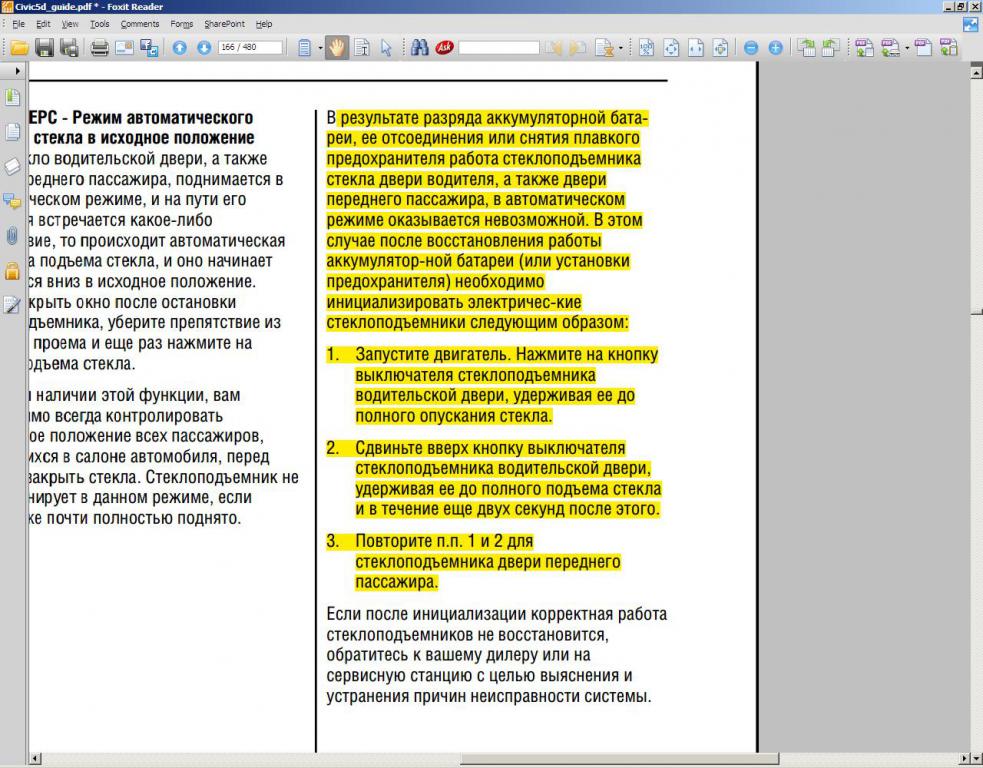
Task: Click the binoculars Search icon
Action: pyautogui.click(x=420, y=47)
